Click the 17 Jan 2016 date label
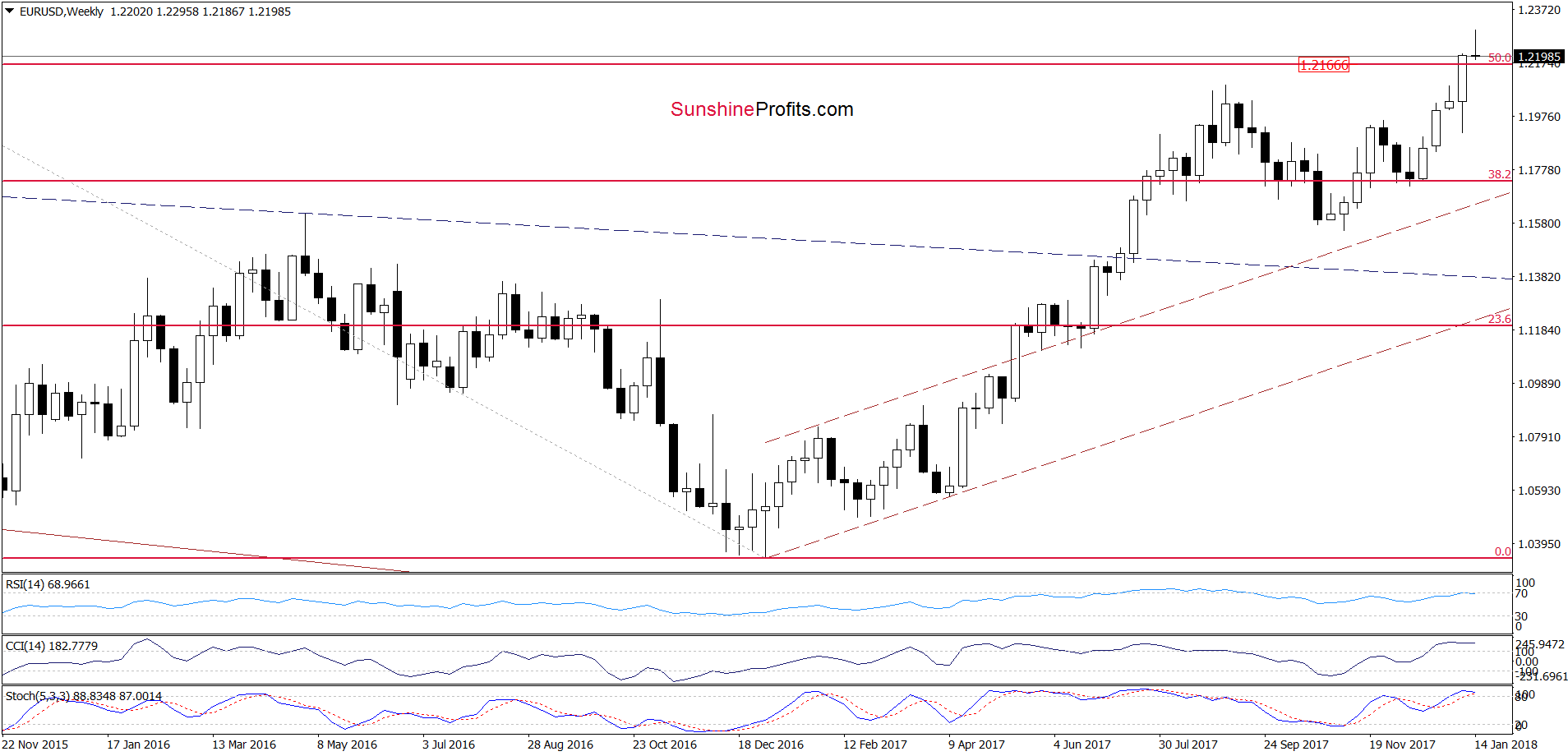1568x756 pixels. click(138, 744)
